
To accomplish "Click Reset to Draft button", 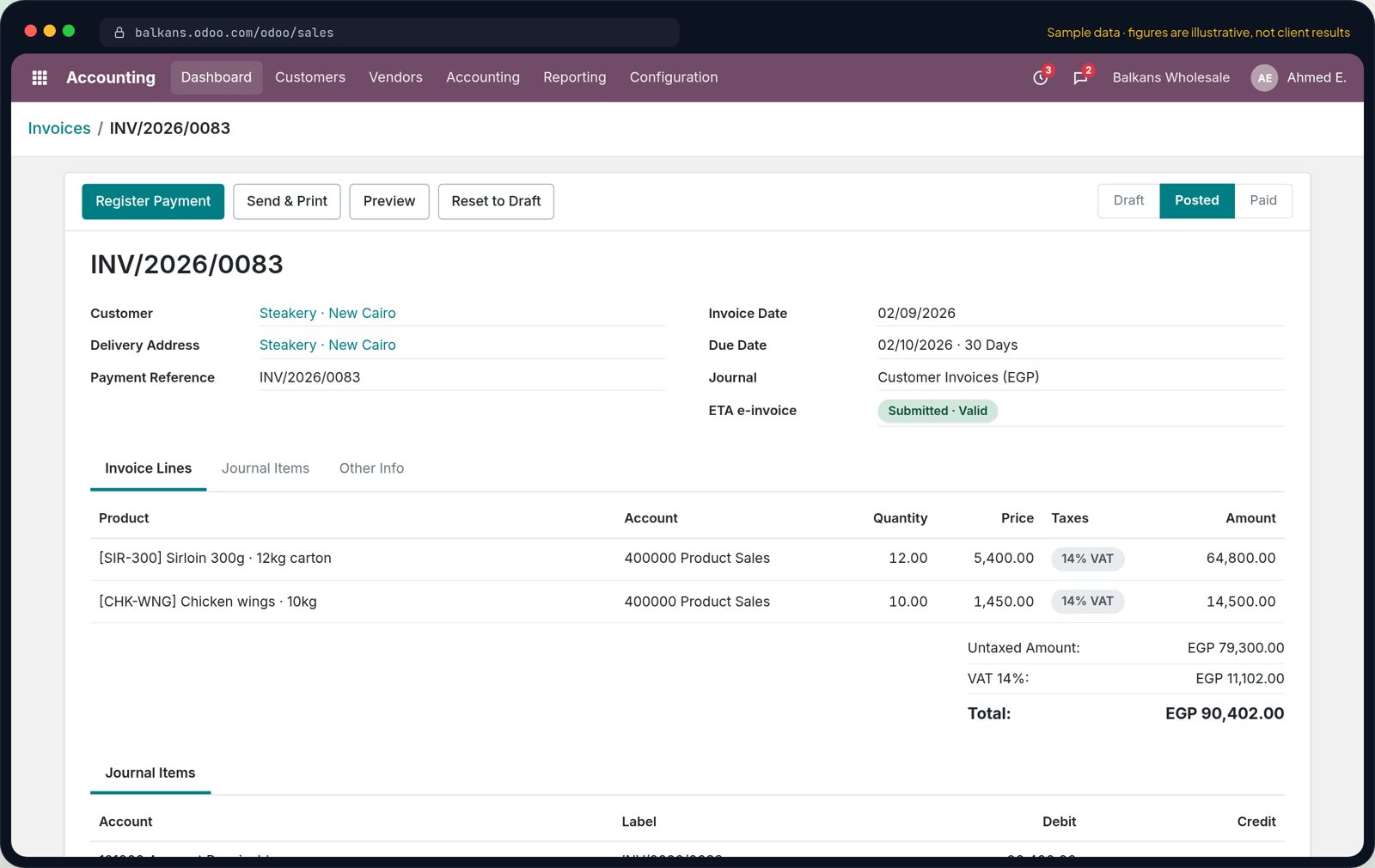I will 496,201.
